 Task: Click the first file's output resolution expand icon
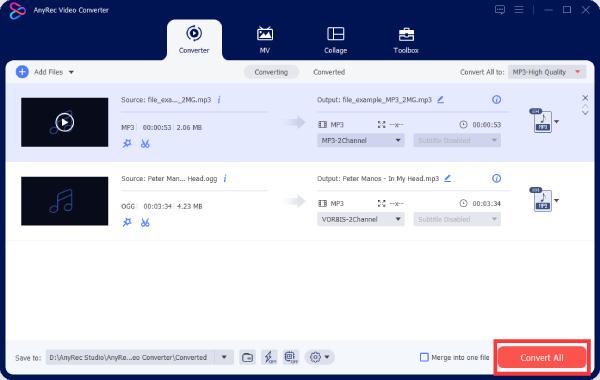coord(382,125)
